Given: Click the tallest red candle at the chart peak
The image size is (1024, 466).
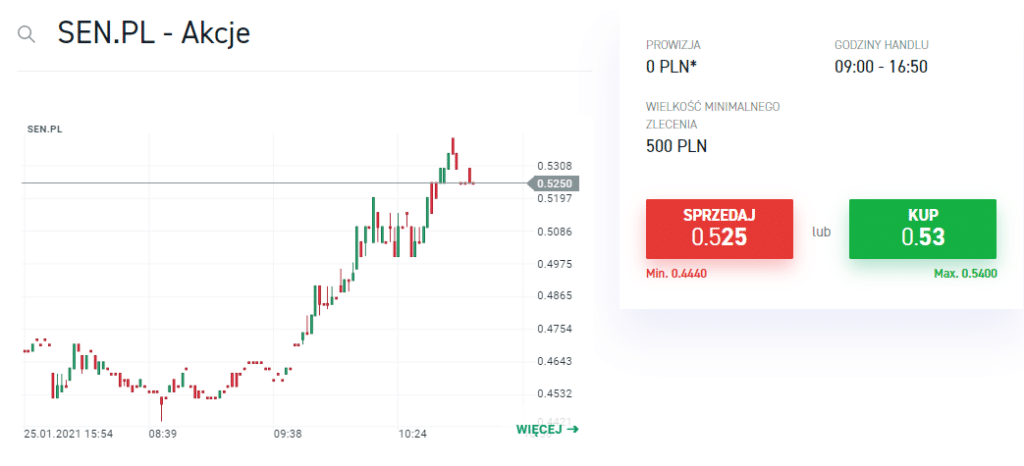Looking at the screenshot, I should [x=453, y=152].
